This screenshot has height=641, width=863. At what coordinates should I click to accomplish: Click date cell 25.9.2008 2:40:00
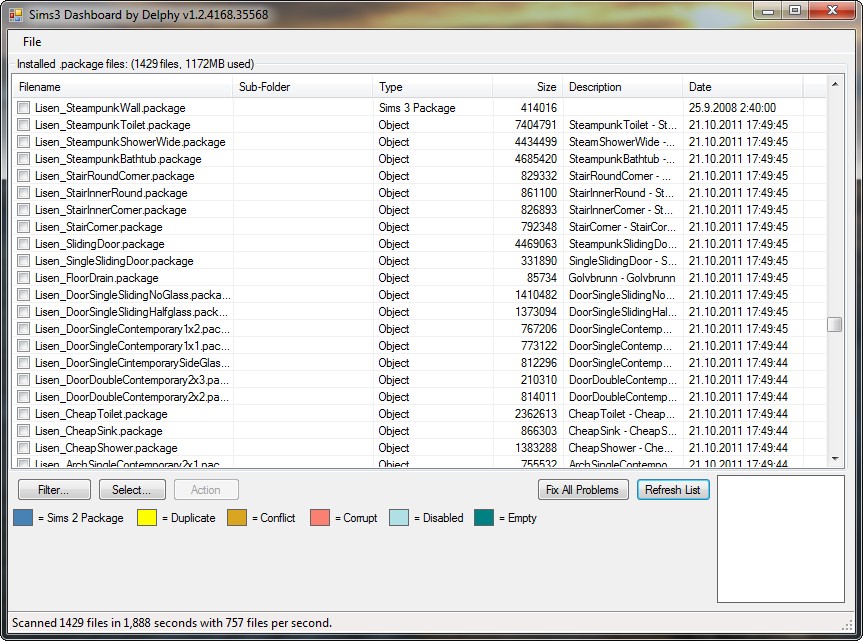tap(732, 108)
